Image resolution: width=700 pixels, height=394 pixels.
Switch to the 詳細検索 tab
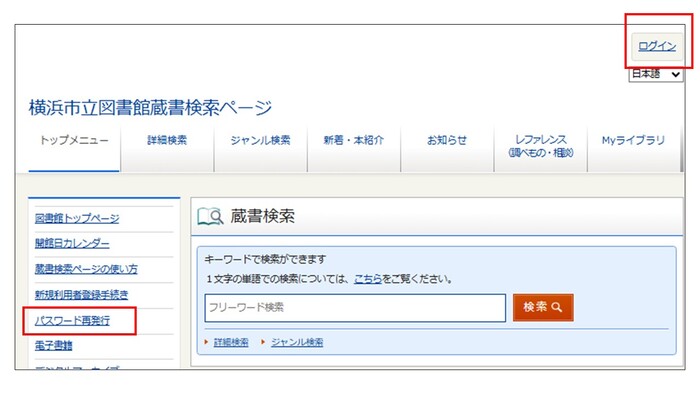(167, 149)
